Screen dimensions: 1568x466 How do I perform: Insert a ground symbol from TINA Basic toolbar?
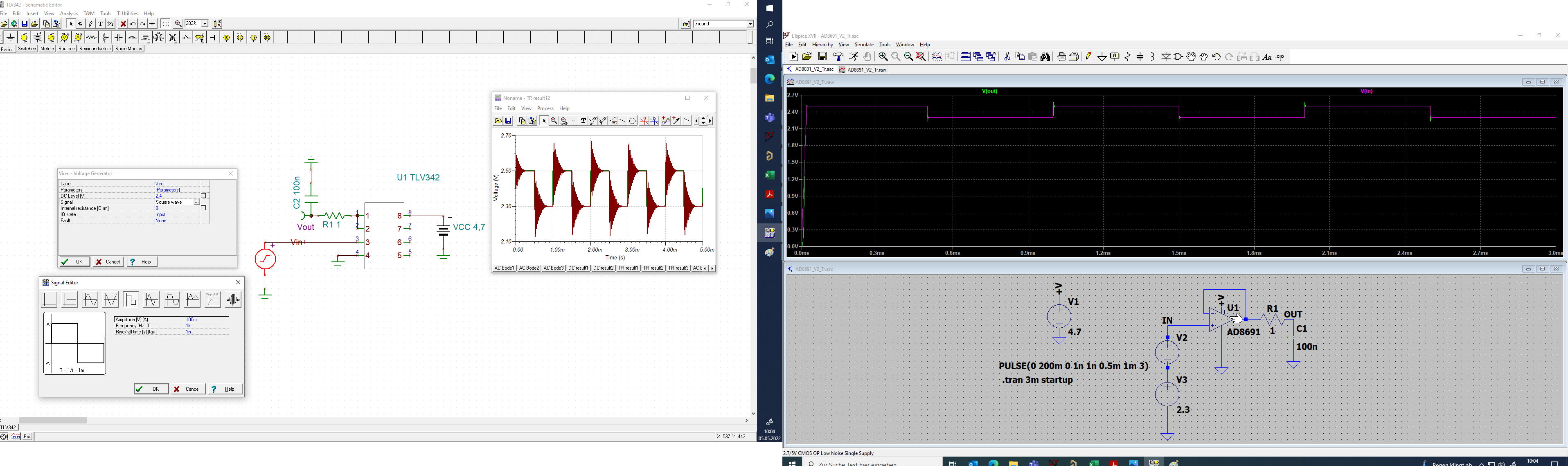pyautogui.click(x=10, y=38)
